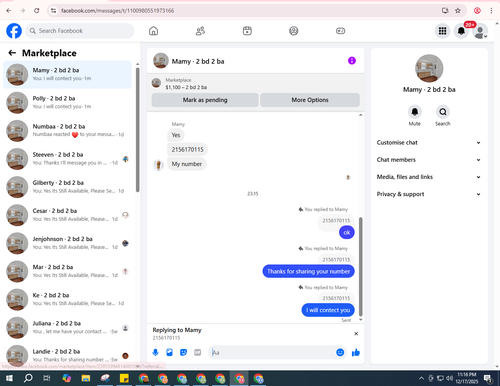Open Mar · 2 bd 2 ba conversation

[67, 271]
